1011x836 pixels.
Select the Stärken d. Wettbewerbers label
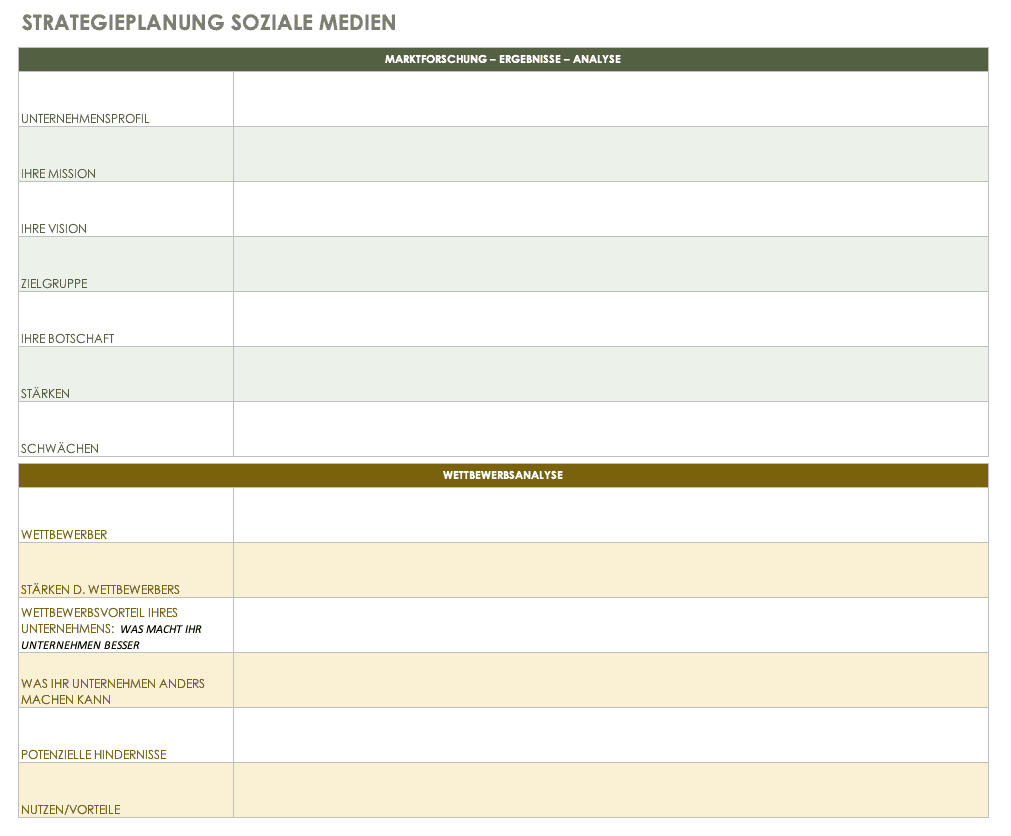(x=126, y=571)
